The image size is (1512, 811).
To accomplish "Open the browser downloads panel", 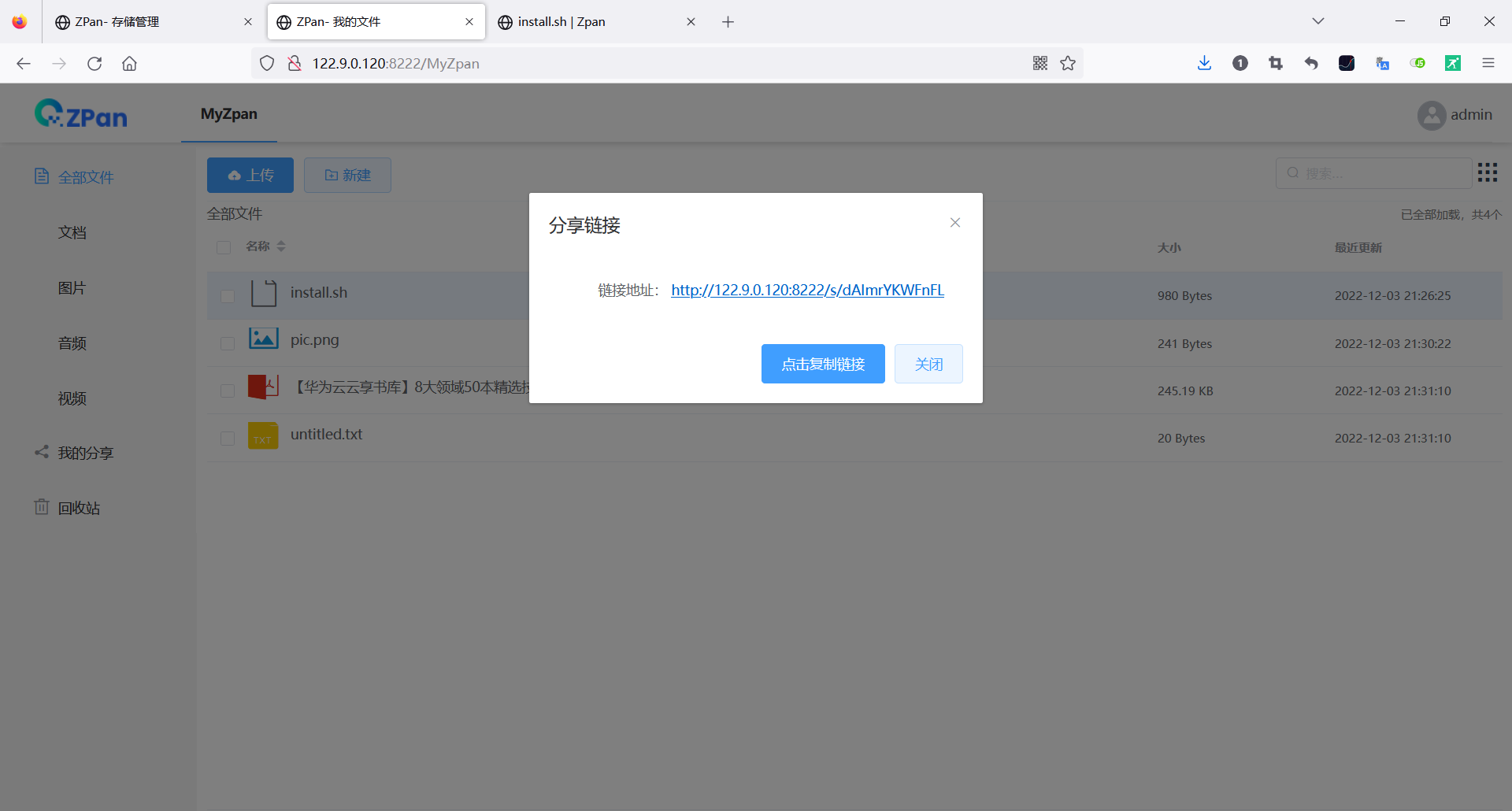I will 1204,64.
